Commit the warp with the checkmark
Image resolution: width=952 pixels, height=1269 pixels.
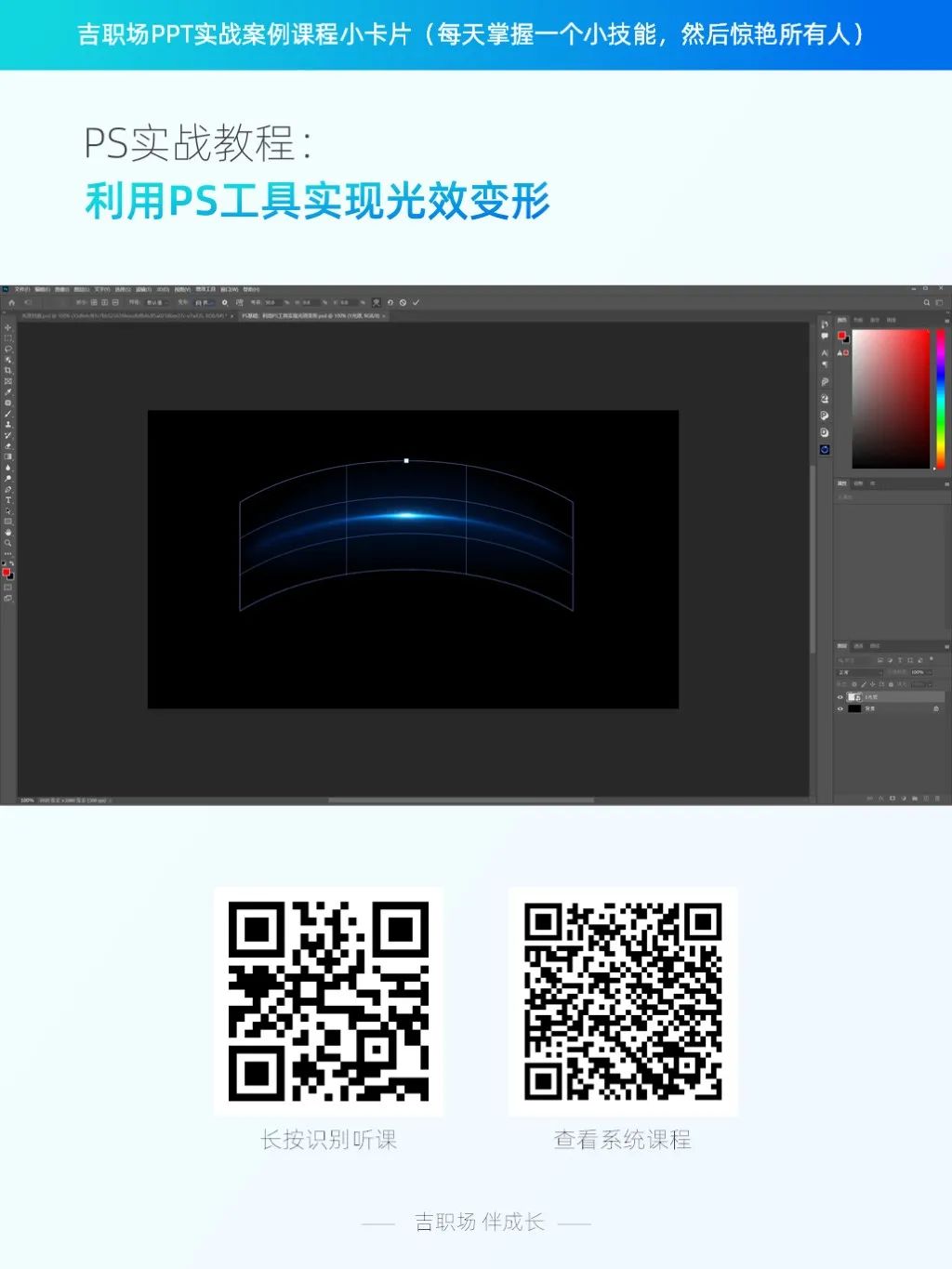[416, 303]
